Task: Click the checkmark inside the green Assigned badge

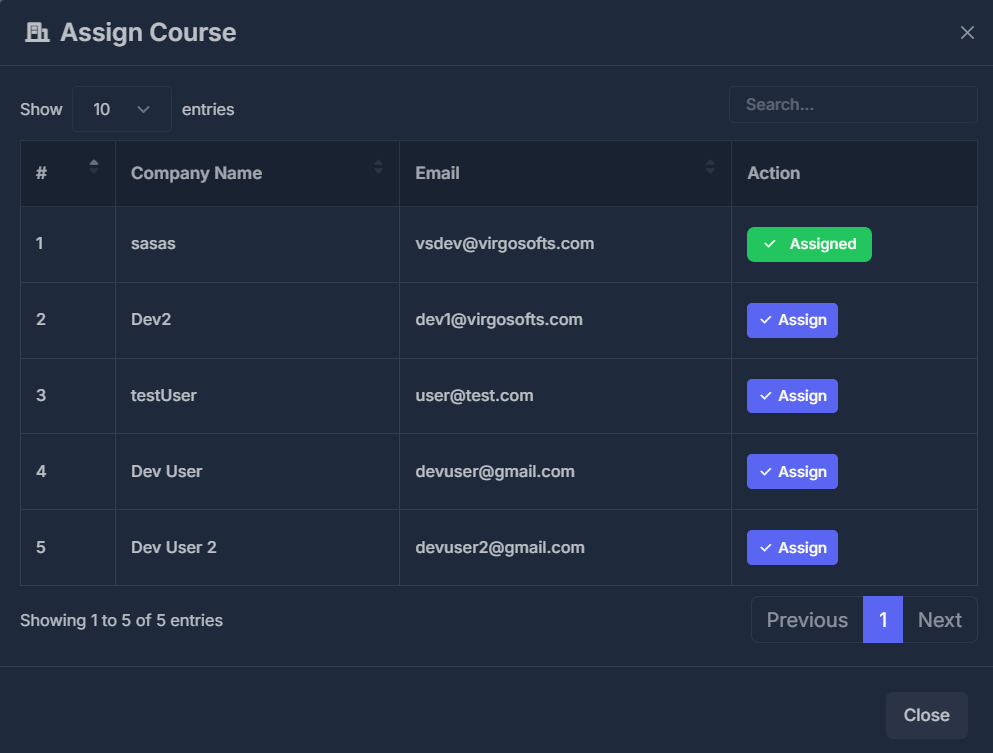Action: (769, 243)
